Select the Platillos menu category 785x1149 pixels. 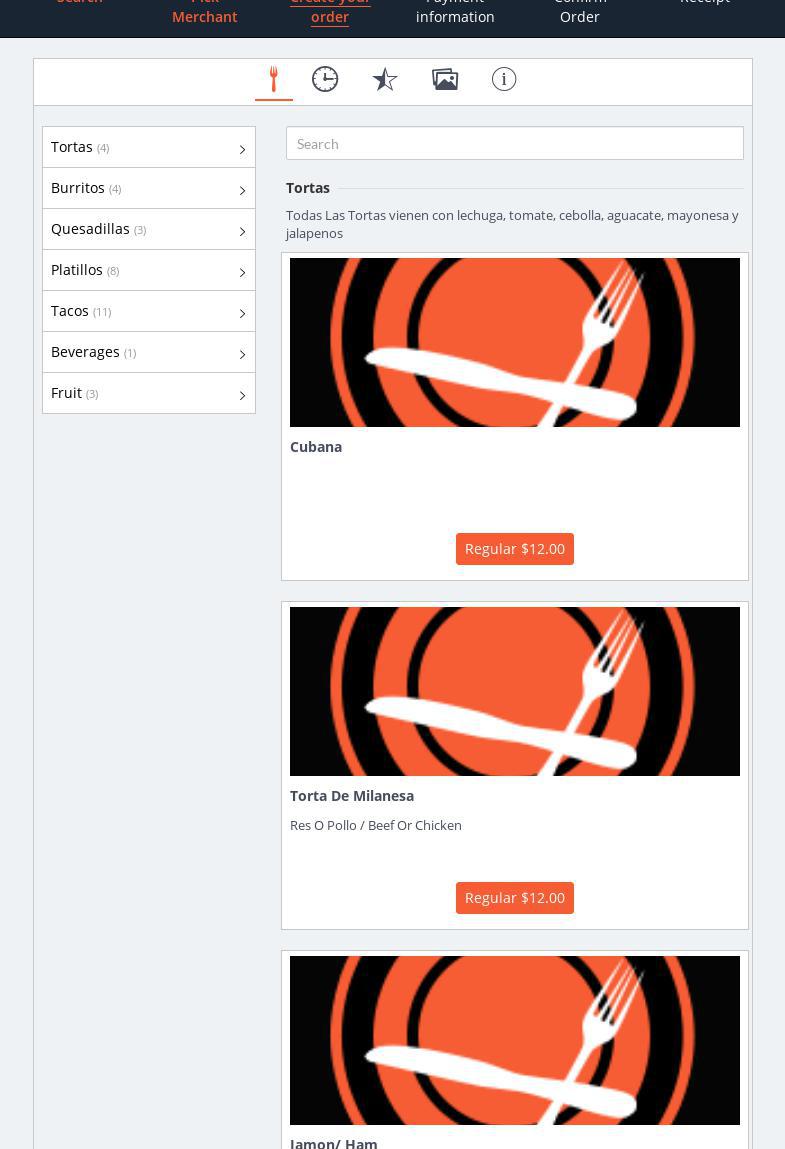pos(78,270)
